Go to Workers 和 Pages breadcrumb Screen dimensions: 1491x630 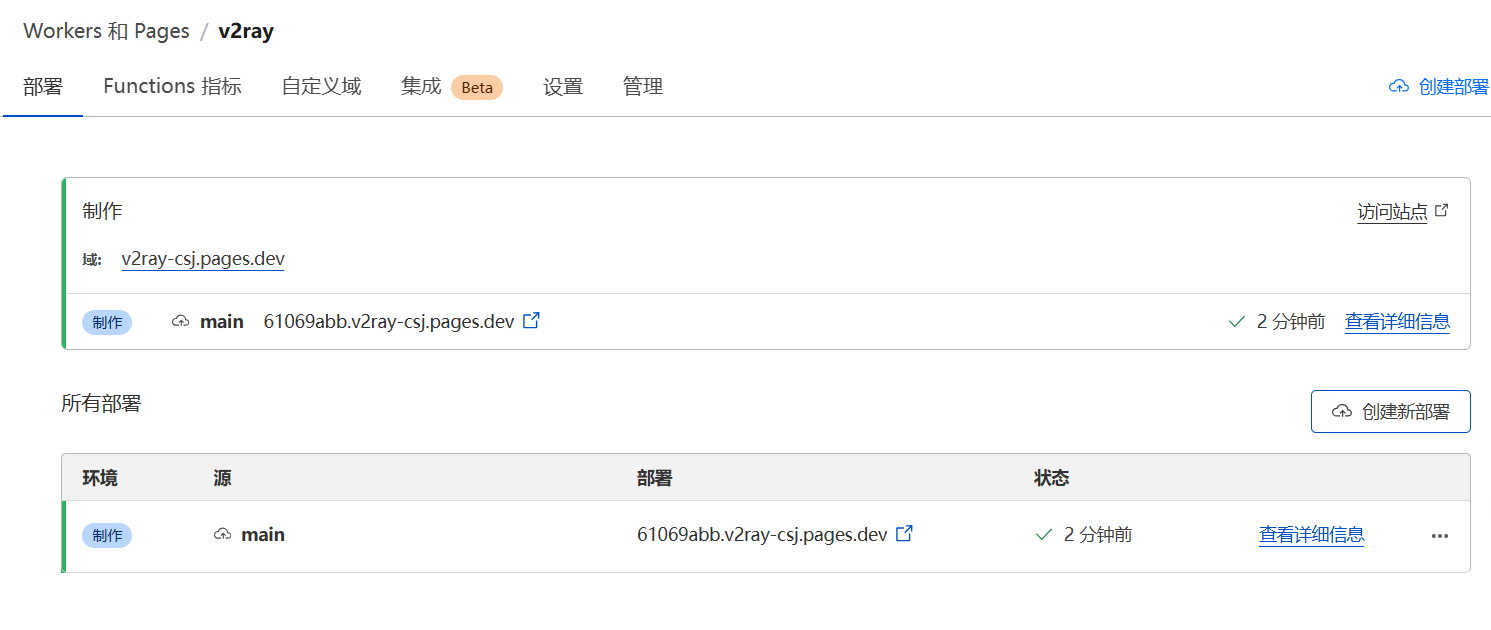click(106, 31)
